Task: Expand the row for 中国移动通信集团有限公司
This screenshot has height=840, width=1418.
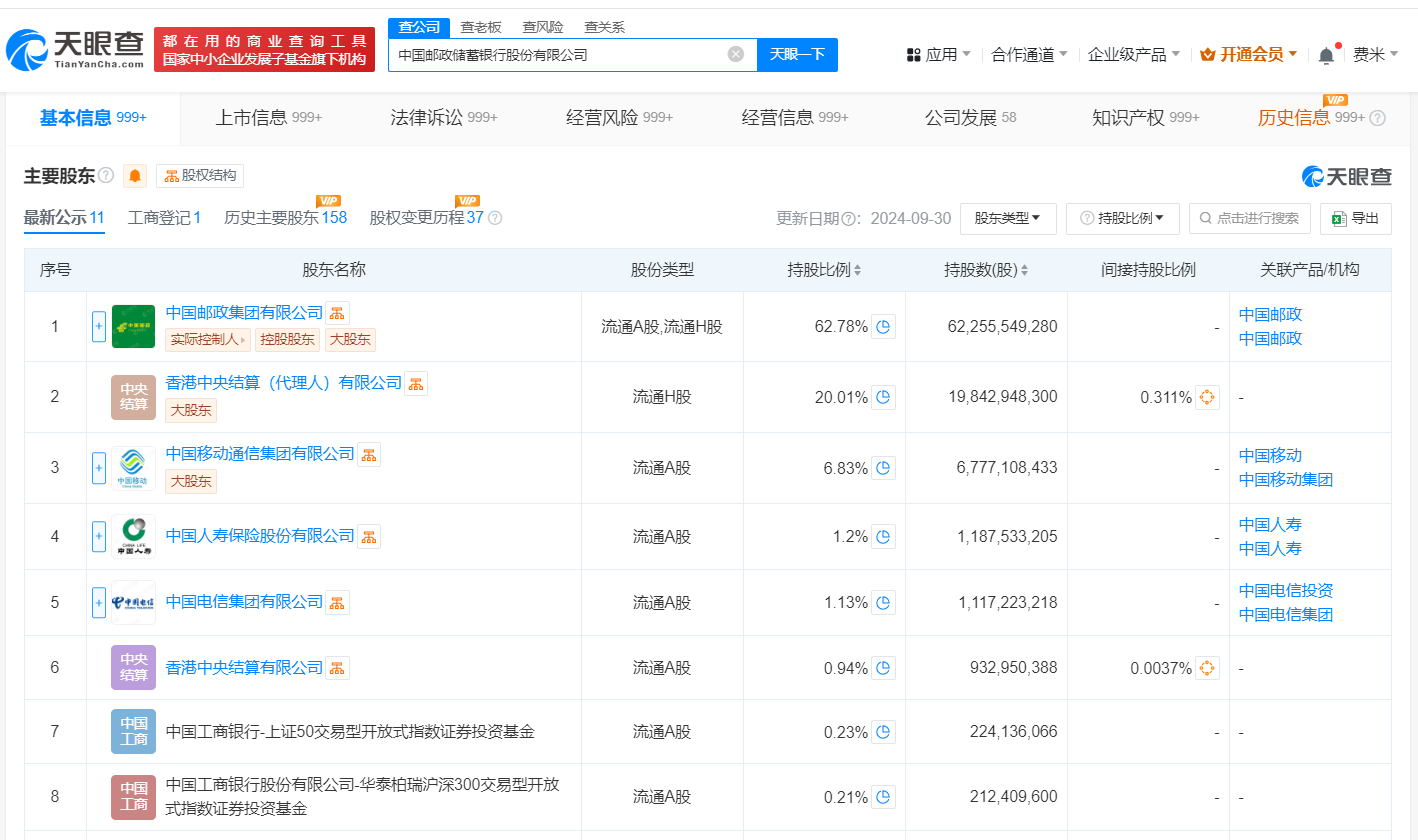Action: 99,467
